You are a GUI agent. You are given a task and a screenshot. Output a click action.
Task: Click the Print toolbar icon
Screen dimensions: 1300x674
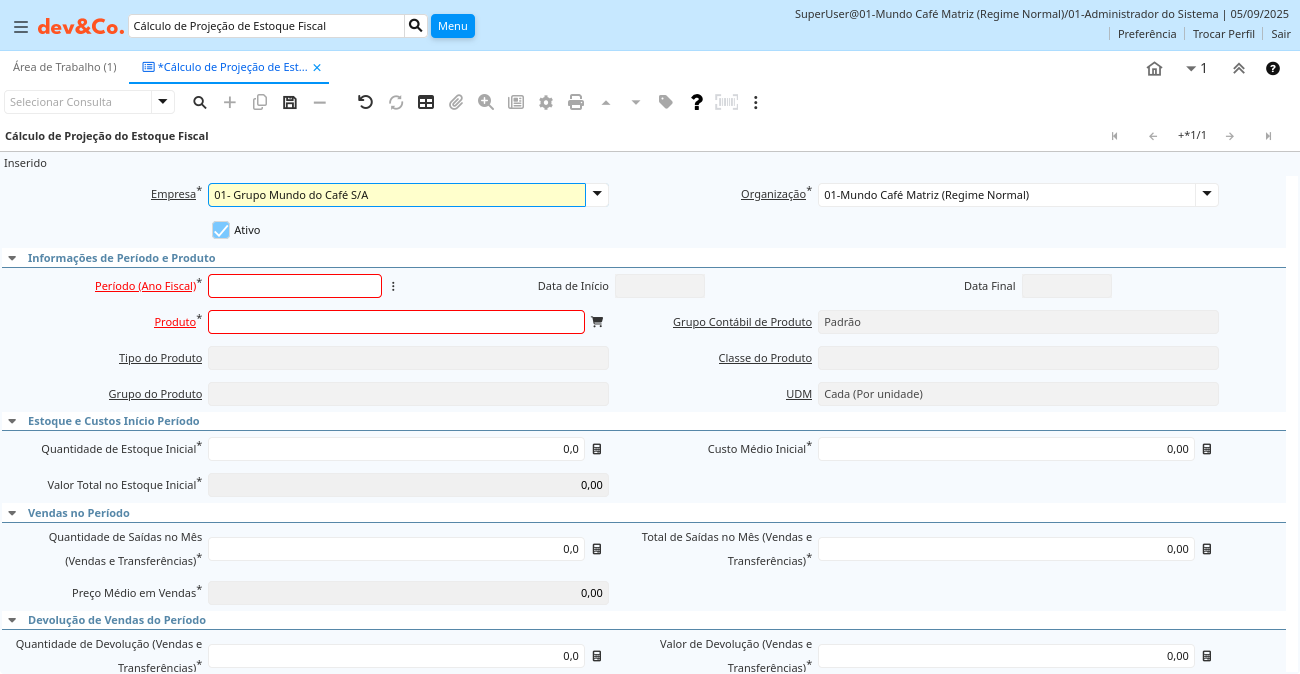pos(576,102)
